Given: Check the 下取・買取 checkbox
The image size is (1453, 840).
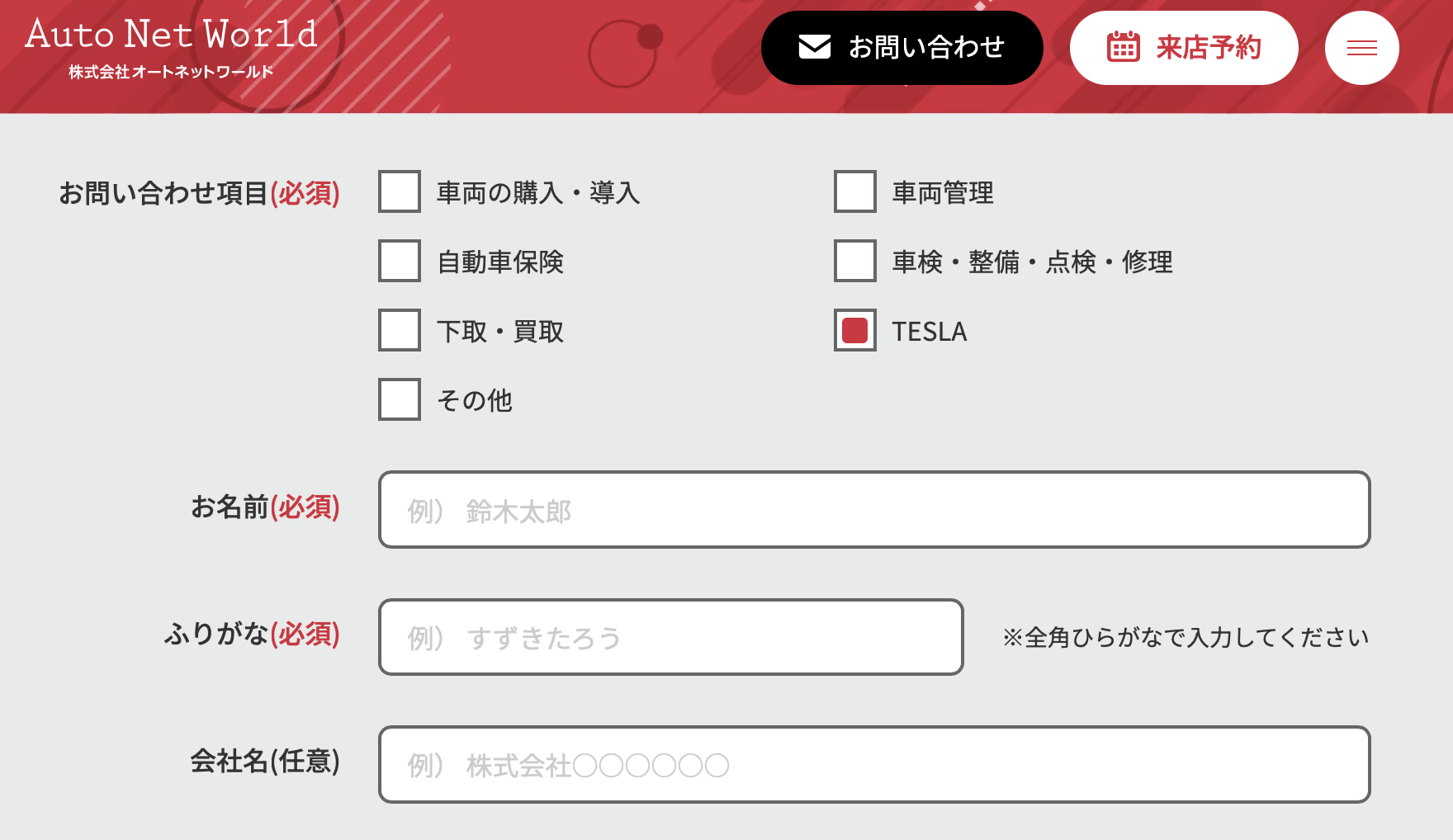Looking at the screenshot, I should (400, 330).
